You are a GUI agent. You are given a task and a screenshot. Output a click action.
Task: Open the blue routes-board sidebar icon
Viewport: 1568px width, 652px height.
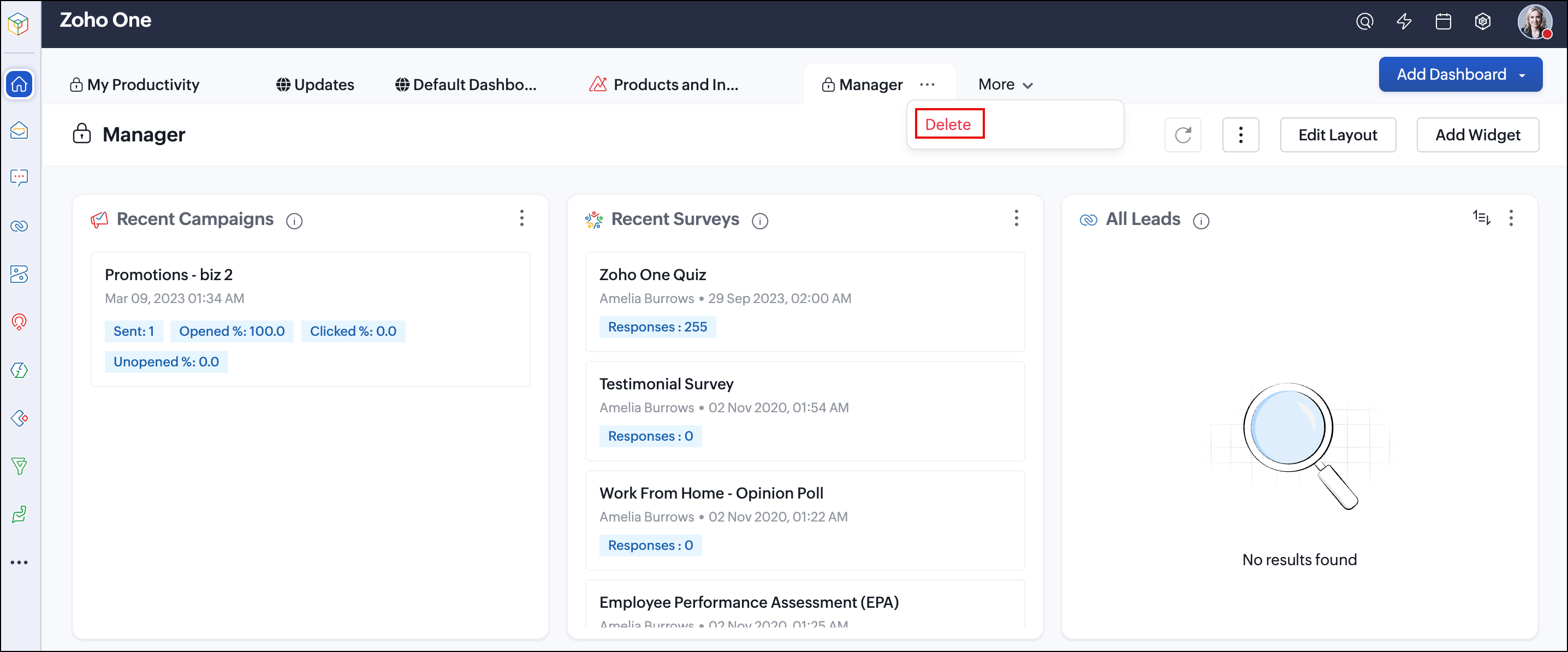point(20,274)
